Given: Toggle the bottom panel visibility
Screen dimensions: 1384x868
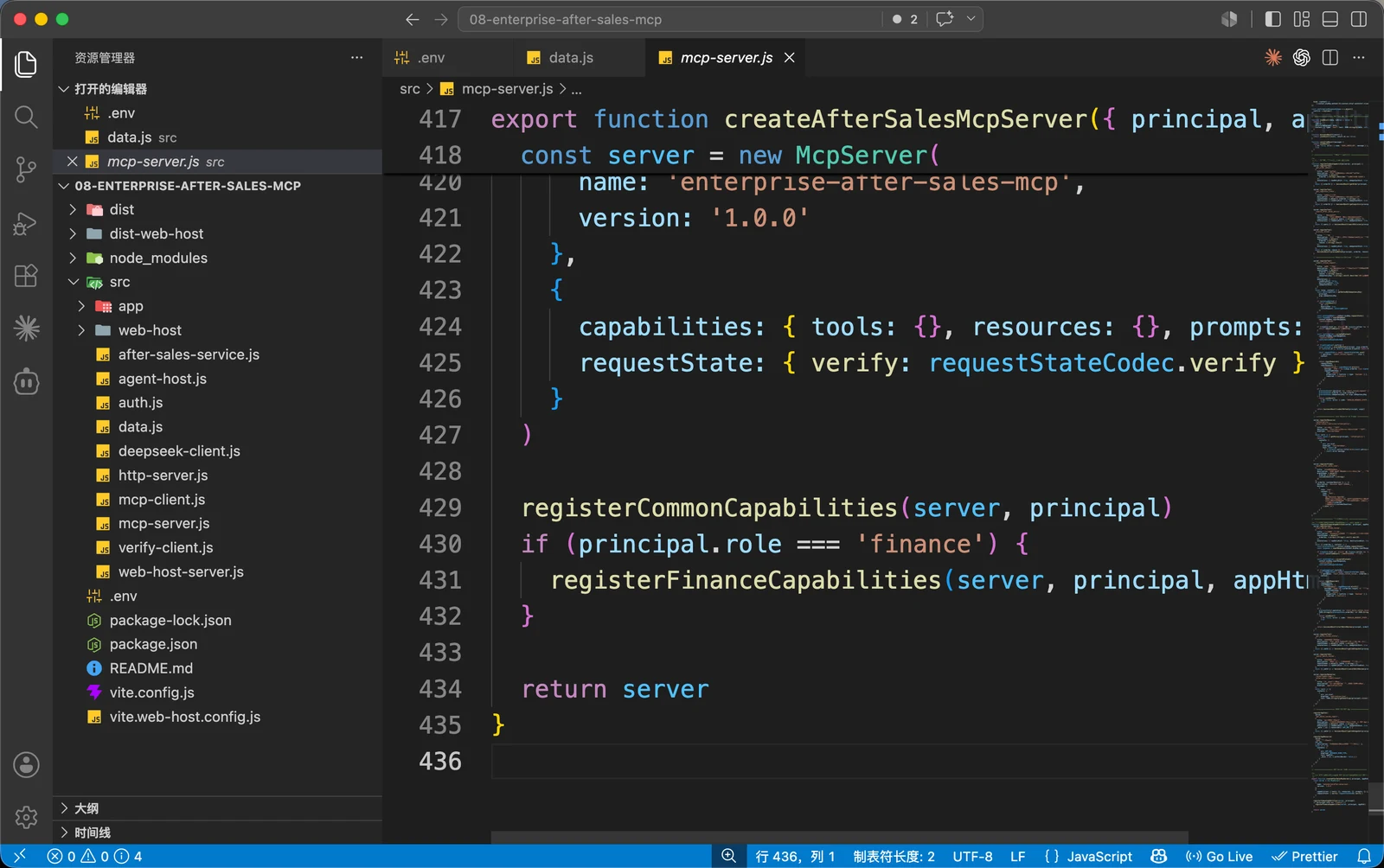Looking at the screenshot, I should (x=1330, y=19).
